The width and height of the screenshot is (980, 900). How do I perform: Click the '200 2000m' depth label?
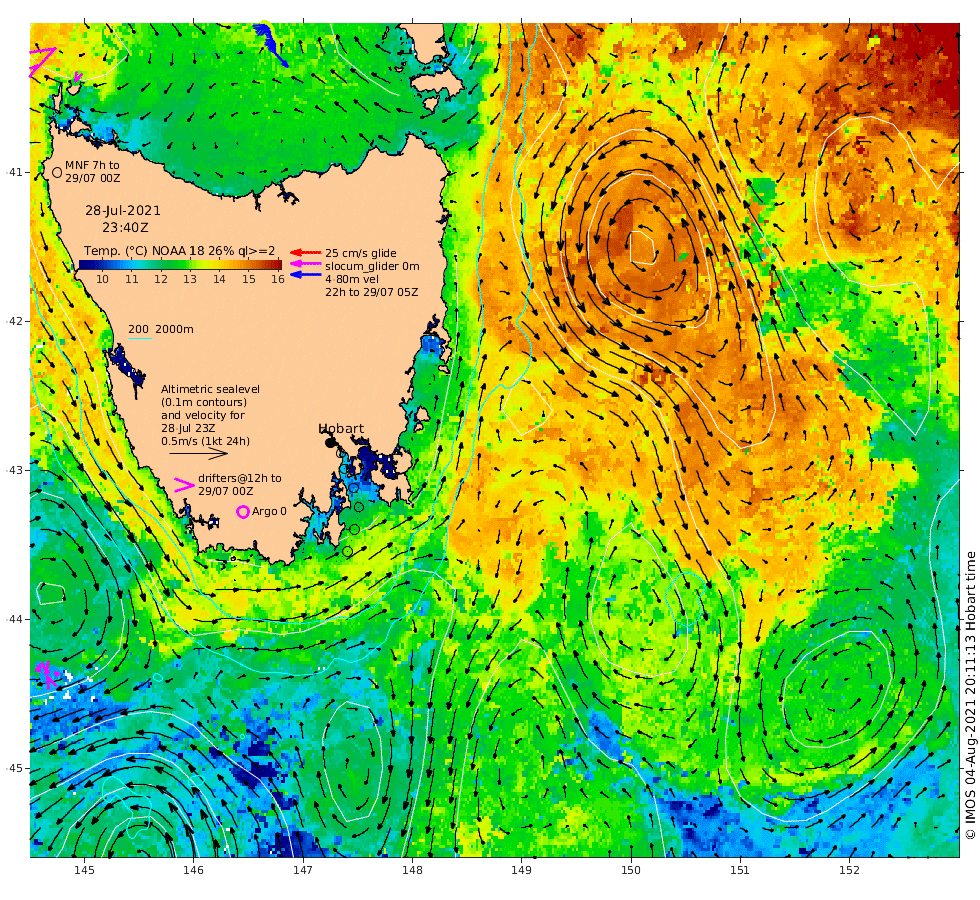(x=161, y=329)
